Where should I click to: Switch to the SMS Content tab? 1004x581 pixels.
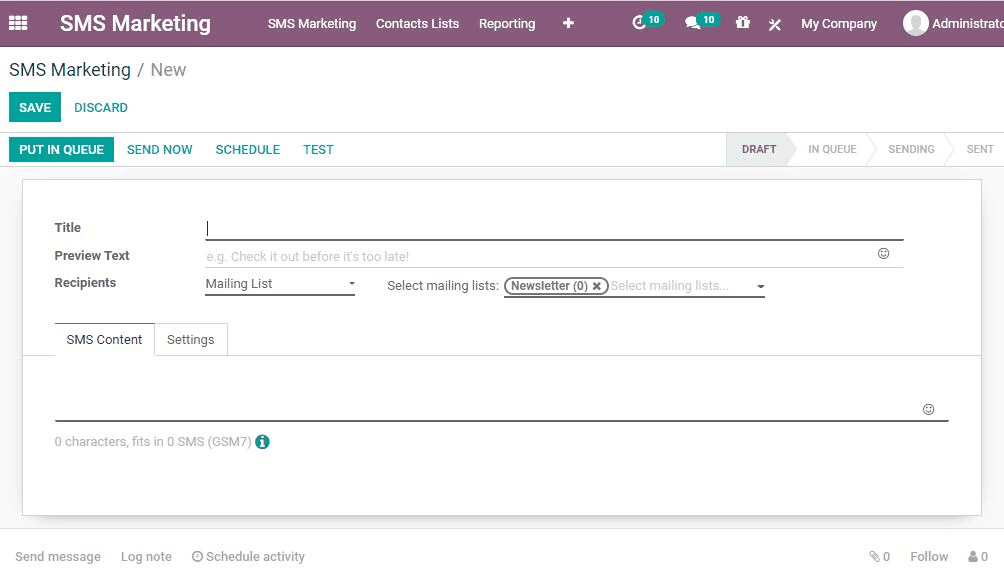(x=104, y=340)
